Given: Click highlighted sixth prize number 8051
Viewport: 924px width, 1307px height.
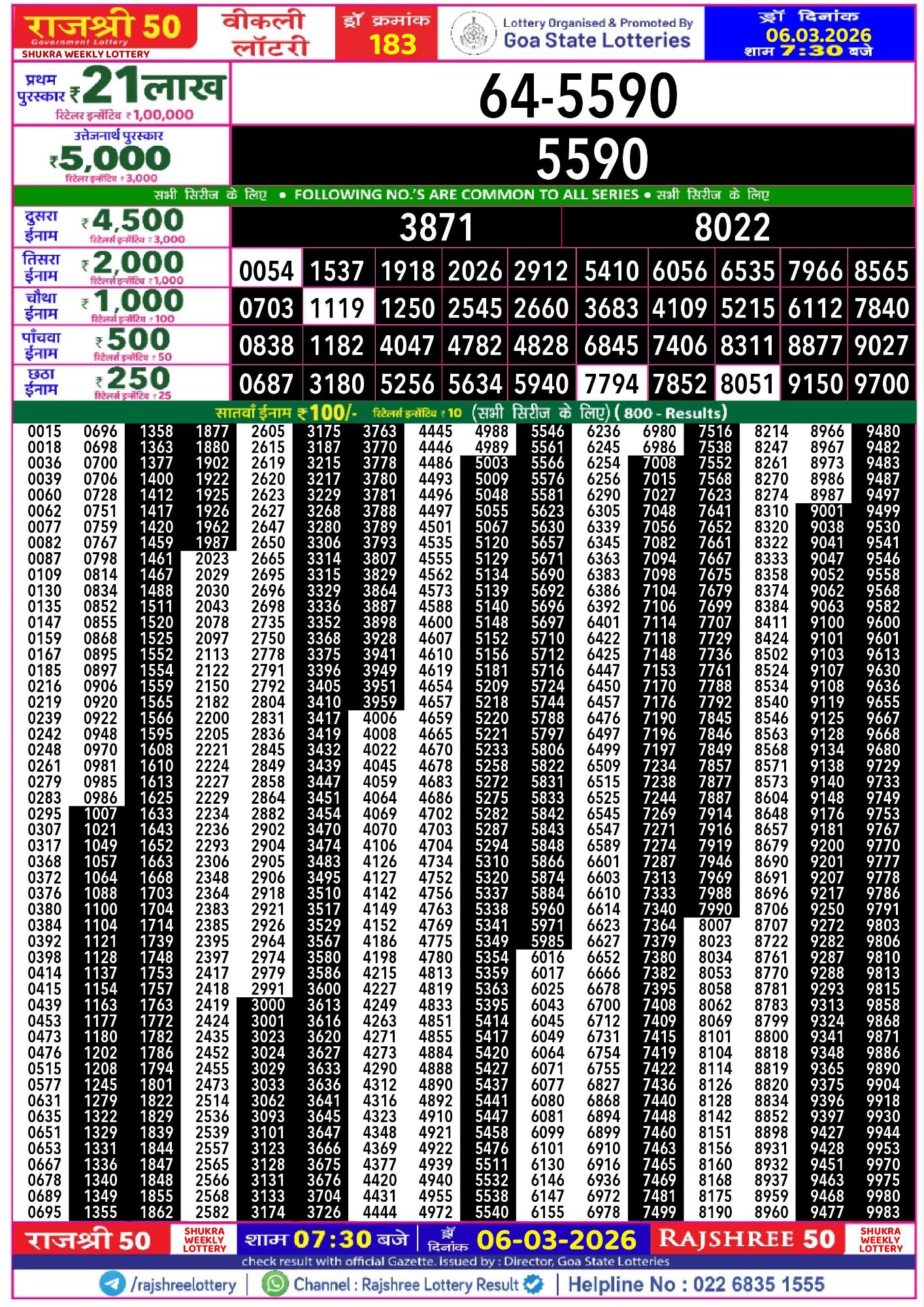Looking at the screenshot, I should pos(747,384).
